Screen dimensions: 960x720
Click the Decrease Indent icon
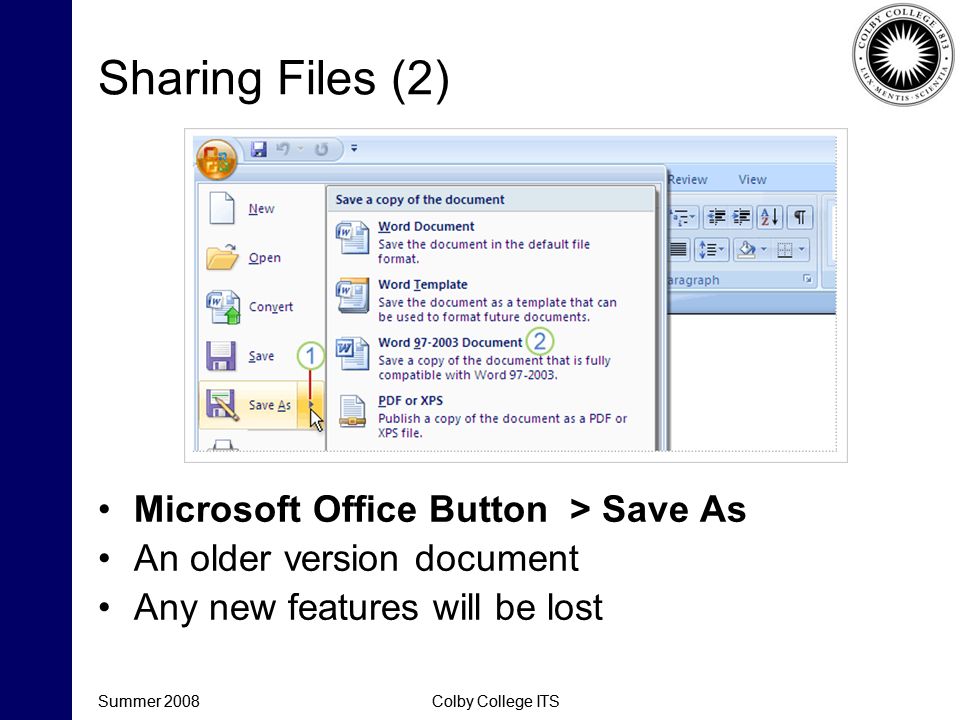pos(716,217)
